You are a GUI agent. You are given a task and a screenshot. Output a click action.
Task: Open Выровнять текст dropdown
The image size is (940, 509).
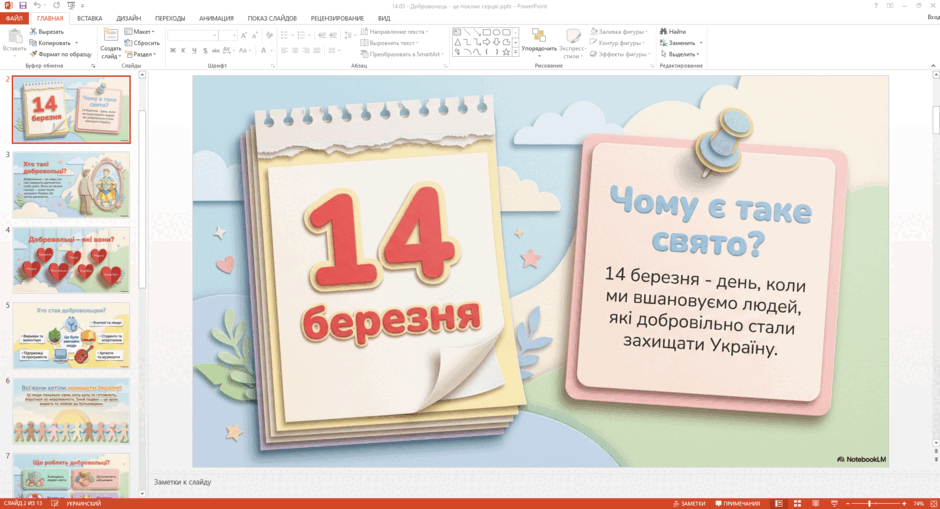point(389,43)
